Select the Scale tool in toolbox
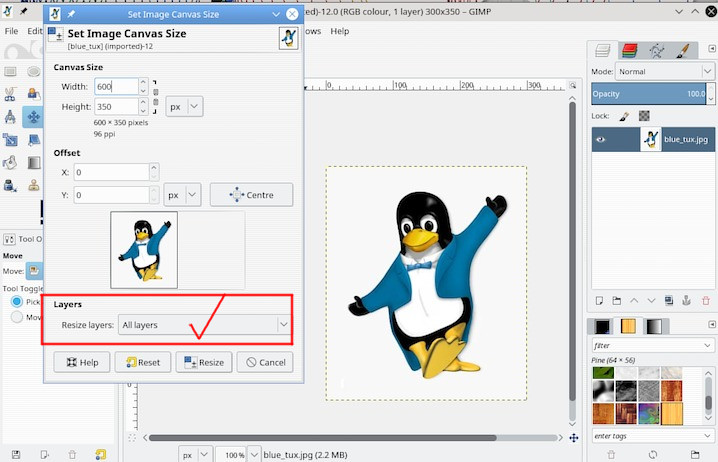Viewport: 718px width, 462px height. pyautogui.click(x=10, y=140)
